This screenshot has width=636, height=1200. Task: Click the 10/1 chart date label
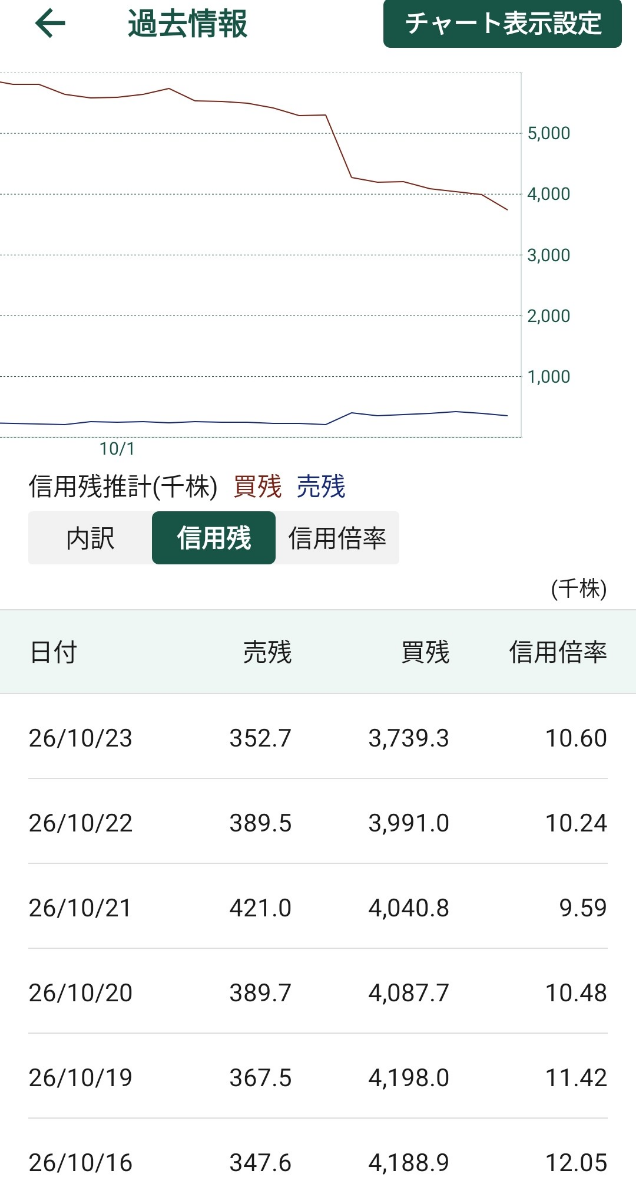click(x=117, y=449)
